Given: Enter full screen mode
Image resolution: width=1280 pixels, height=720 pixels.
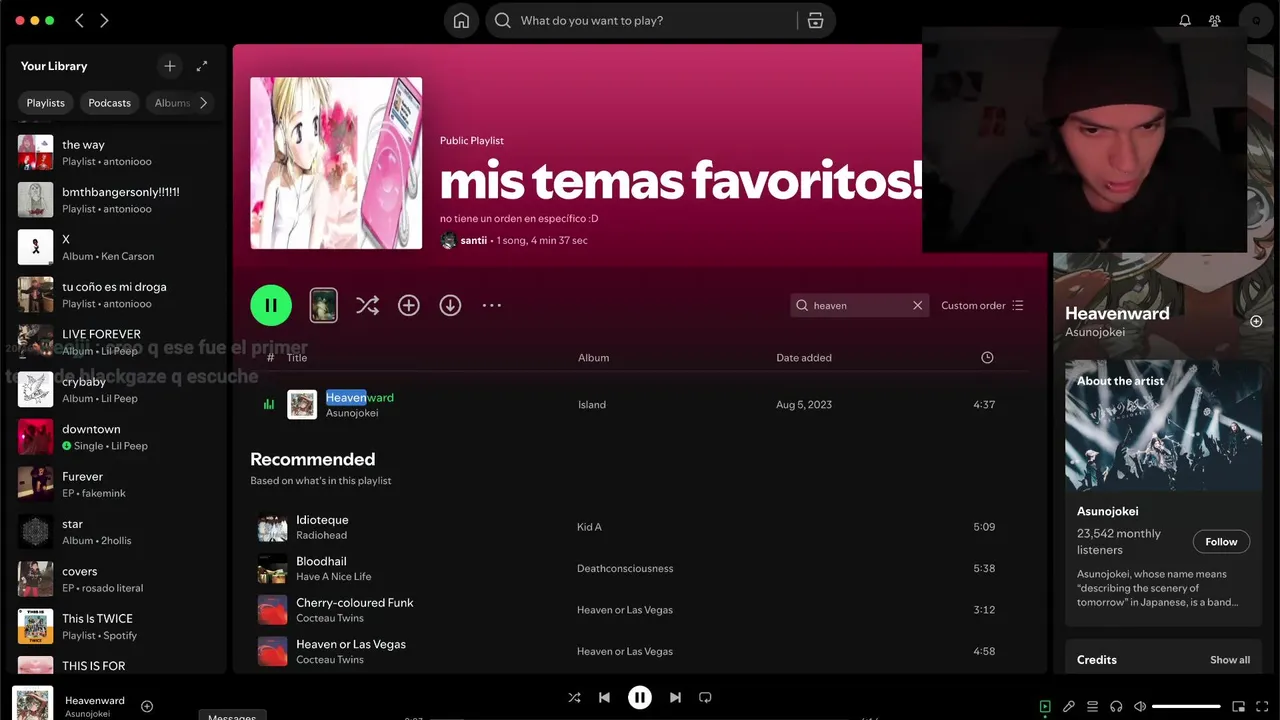Looking at the screenshot, I should click(x=1262, y=706).
